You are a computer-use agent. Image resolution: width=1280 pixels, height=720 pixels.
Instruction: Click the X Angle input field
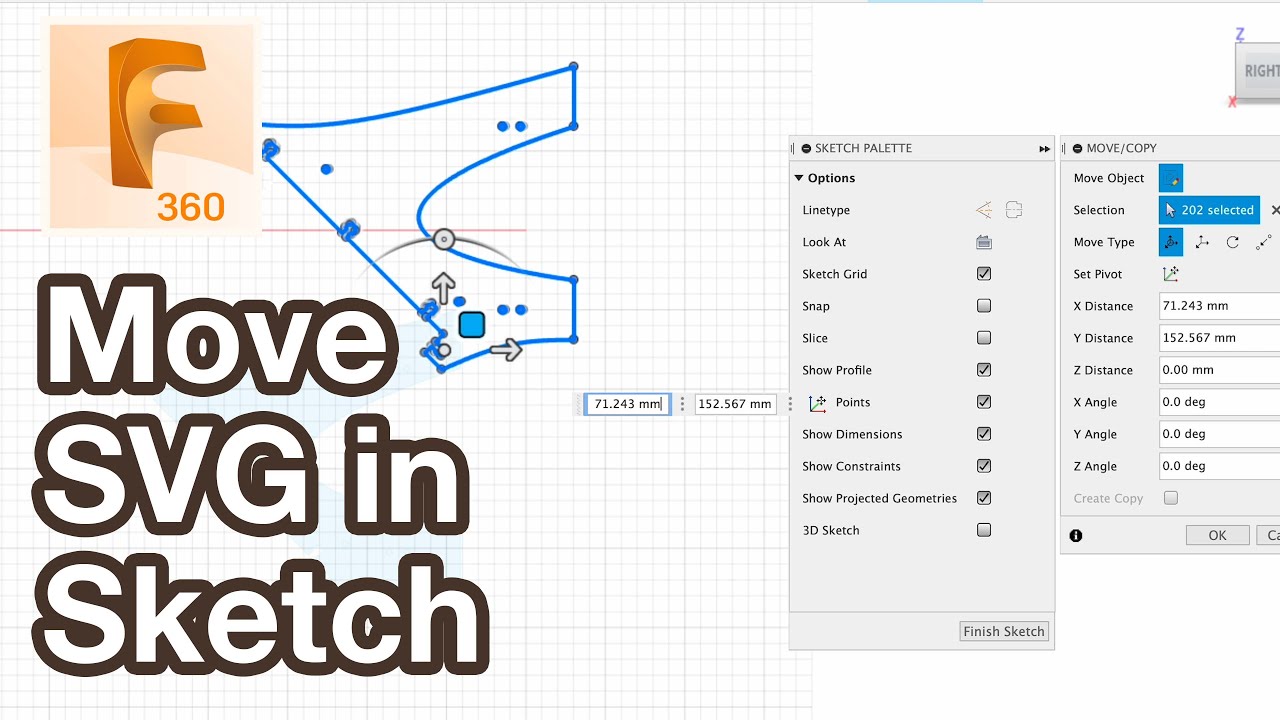[x=1219, y=402]
